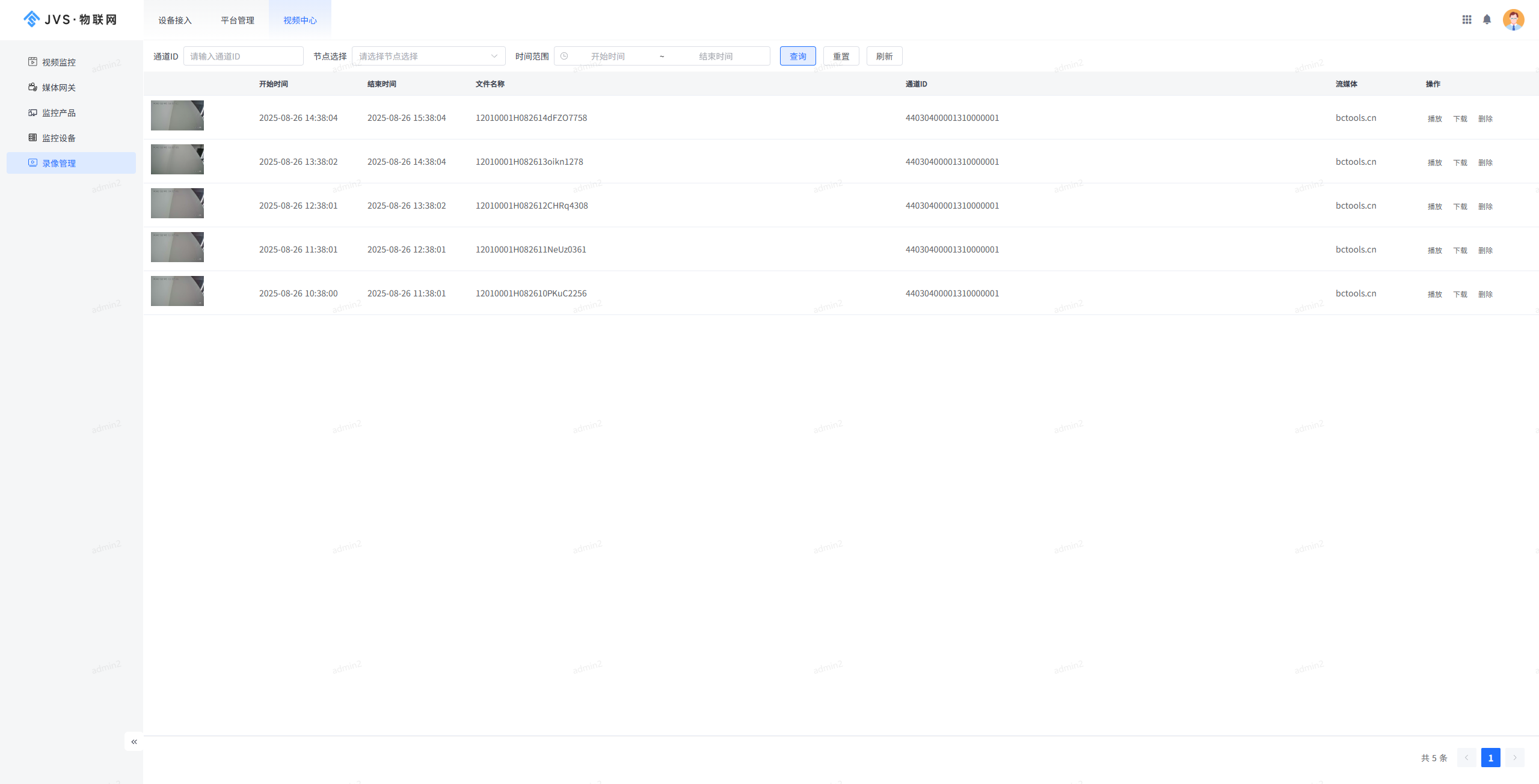Click the 开始时间 column header
1539x784 pixels.
(274, 84)
